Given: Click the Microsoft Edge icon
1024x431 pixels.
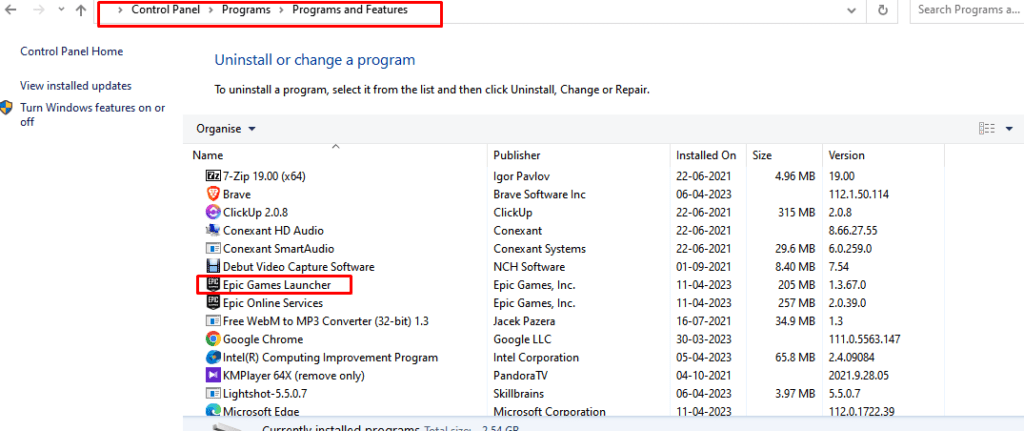Looking at the screenshot, I should pos(213,411).
